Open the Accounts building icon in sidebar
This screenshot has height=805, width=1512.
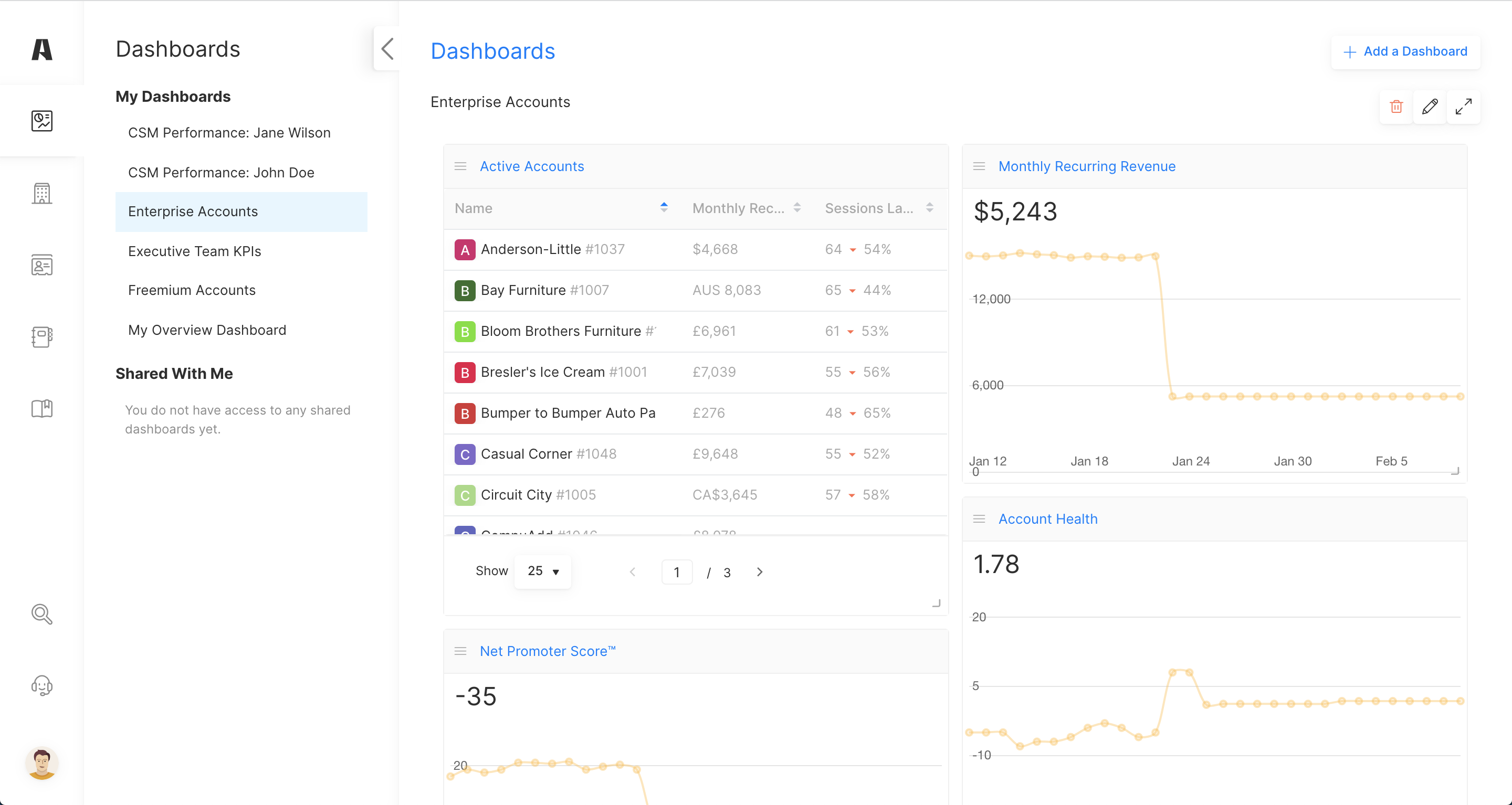coord(41,193)
